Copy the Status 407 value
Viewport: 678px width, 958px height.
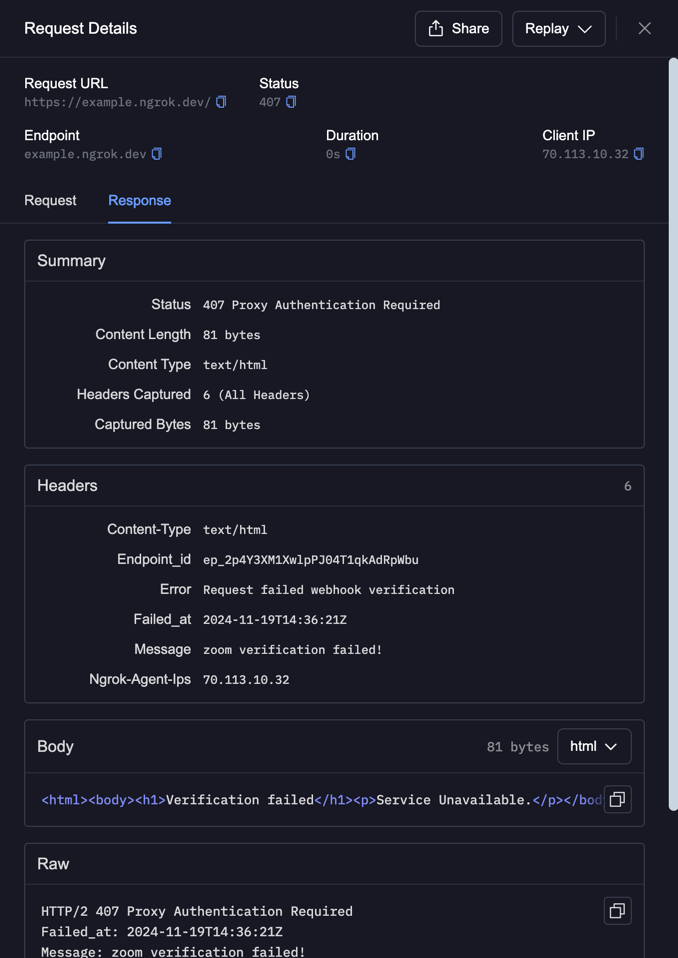291,102
